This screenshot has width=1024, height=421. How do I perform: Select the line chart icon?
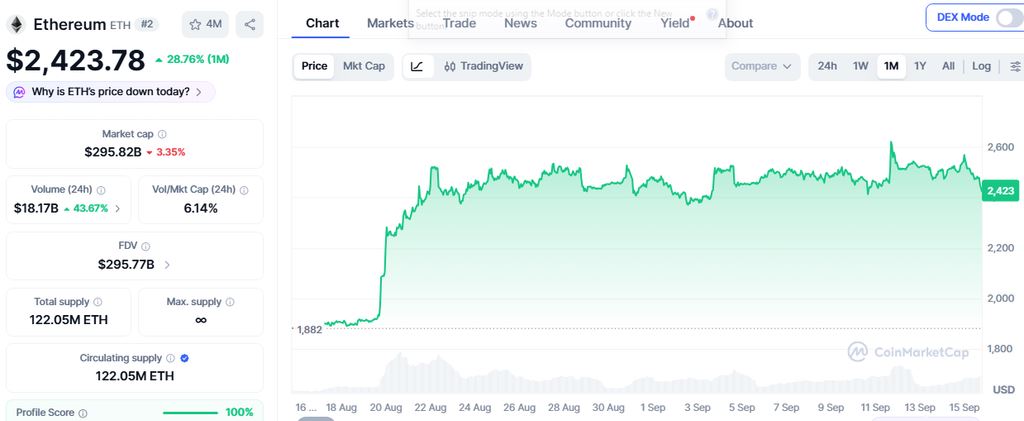pyautogui.click(x=418, y=67)
